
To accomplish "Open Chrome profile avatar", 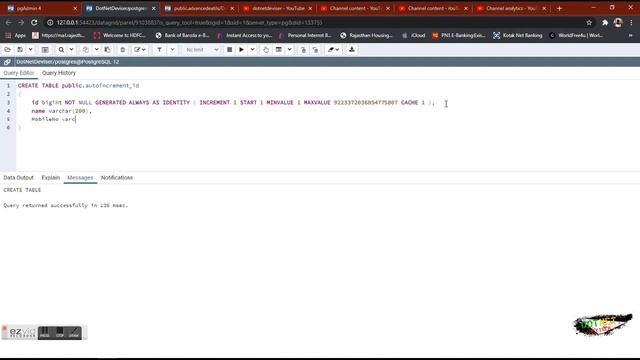I will [618, 22].
